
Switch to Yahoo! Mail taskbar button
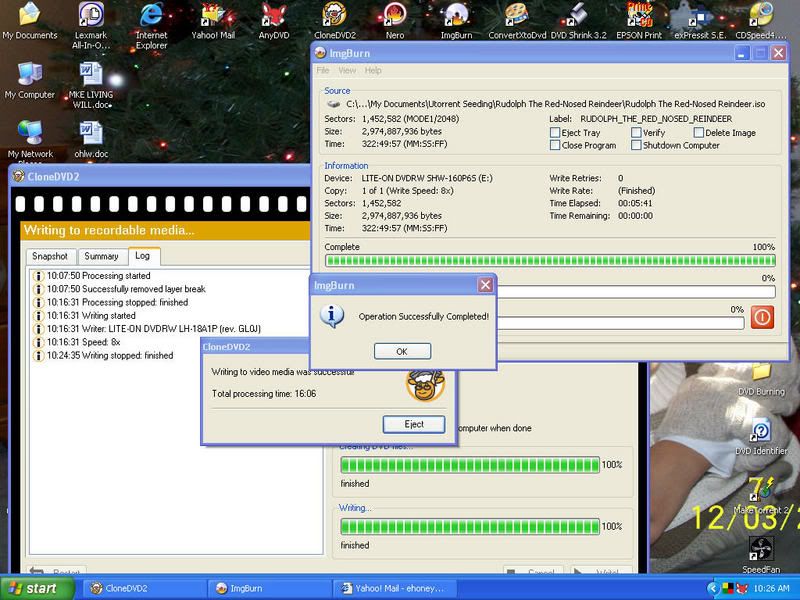coord(394,588)
